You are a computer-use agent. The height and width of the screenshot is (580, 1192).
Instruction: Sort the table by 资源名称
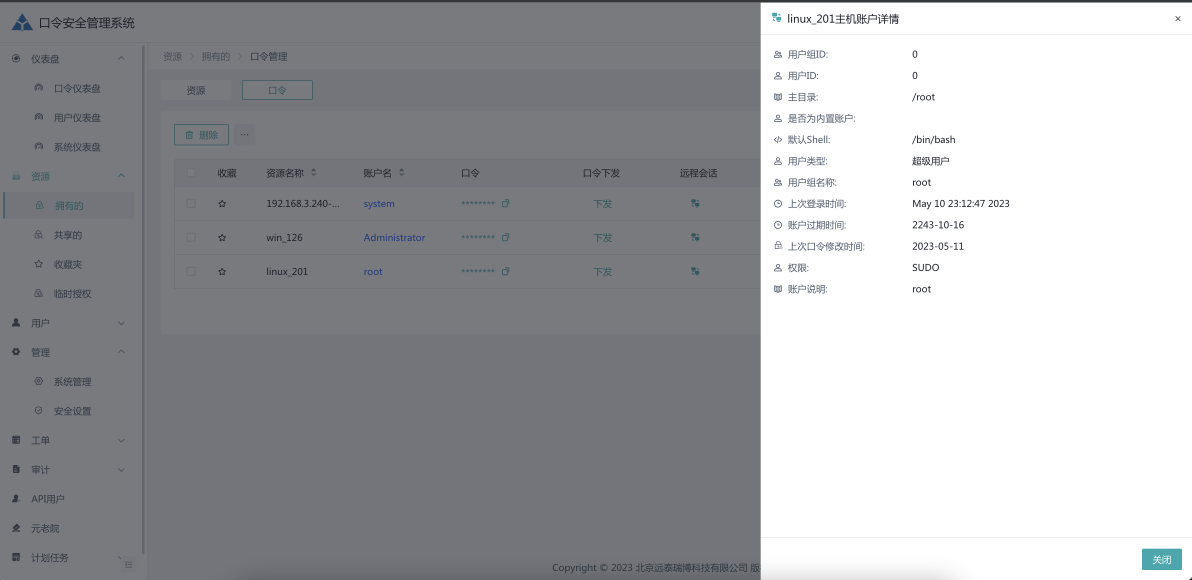pos(313,173)
